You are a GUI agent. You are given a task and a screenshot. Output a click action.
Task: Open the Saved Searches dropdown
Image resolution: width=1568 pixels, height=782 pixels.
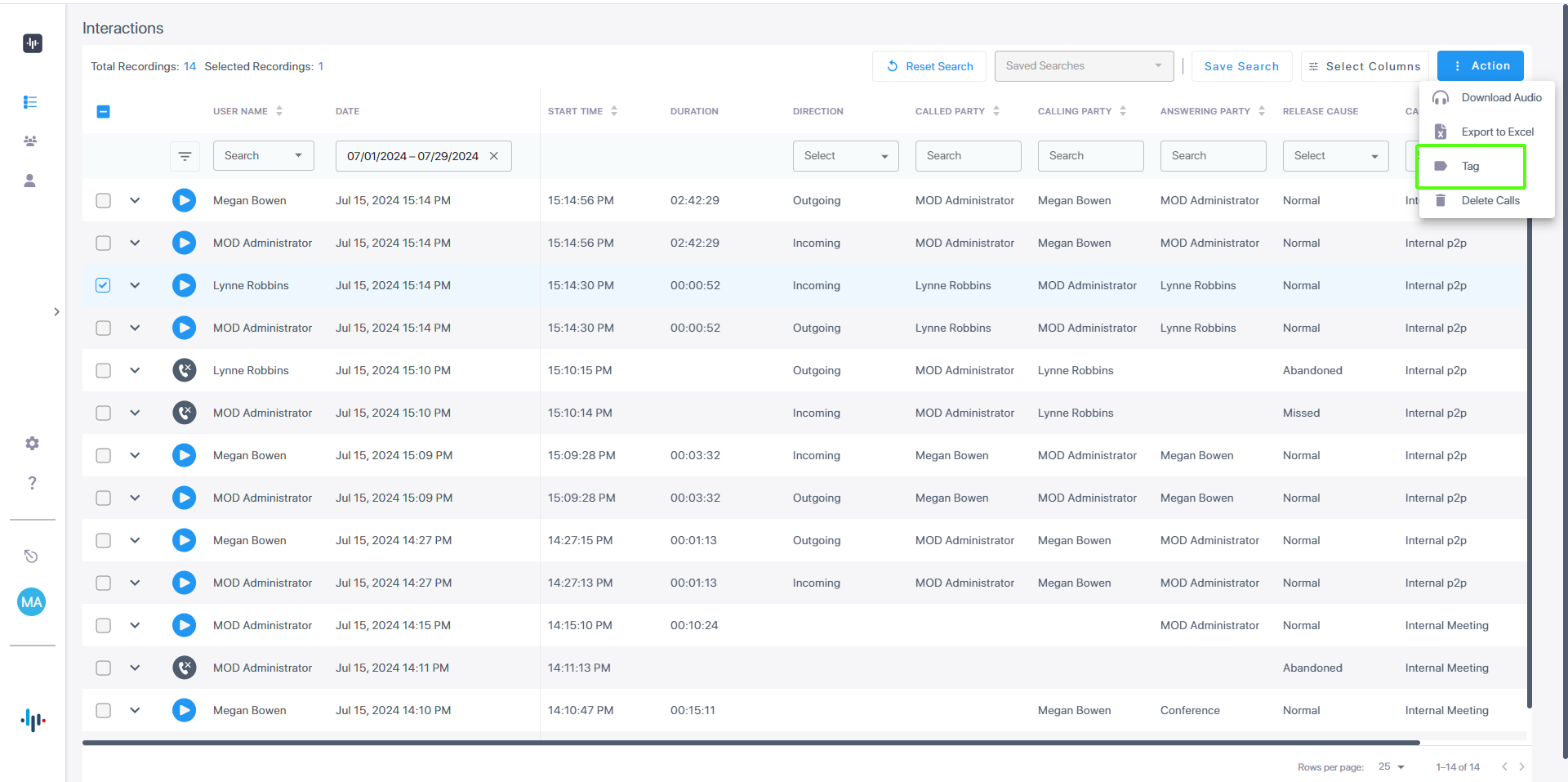point(1083,66)
